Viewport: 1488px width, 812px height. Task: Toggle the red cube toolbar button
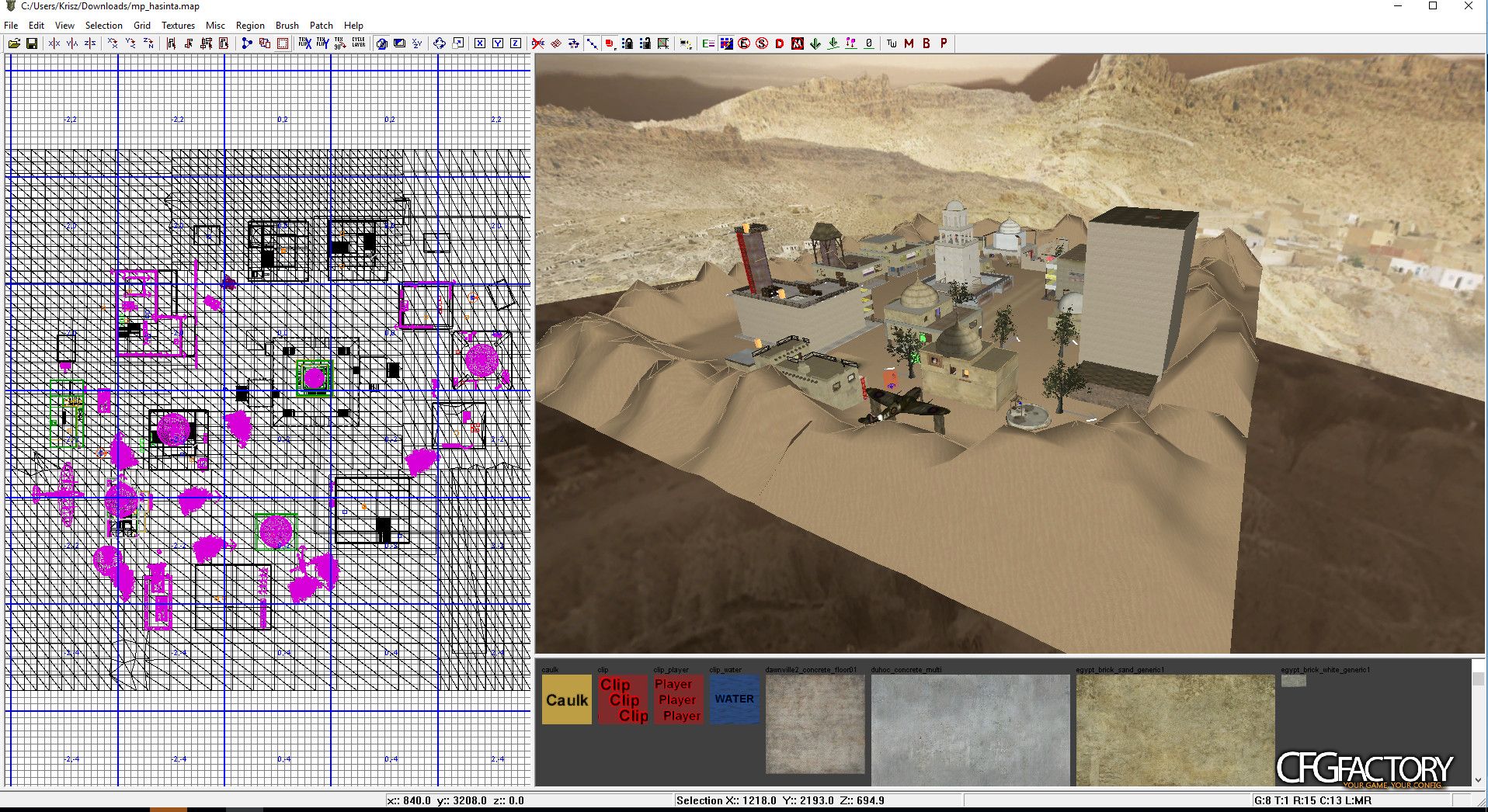coord(610,43)
